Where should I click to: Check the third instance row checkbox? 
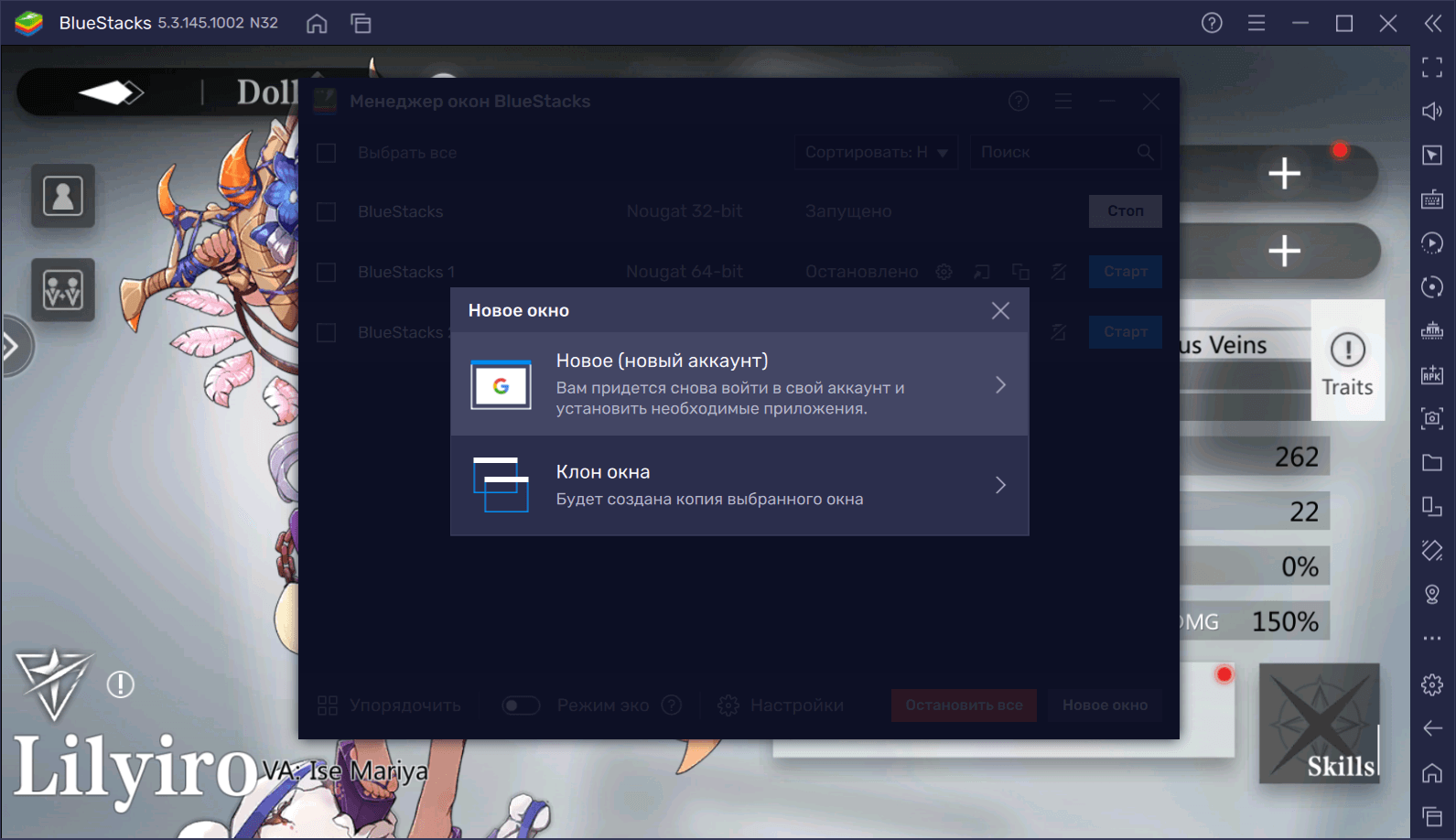[x=326, y=332]
